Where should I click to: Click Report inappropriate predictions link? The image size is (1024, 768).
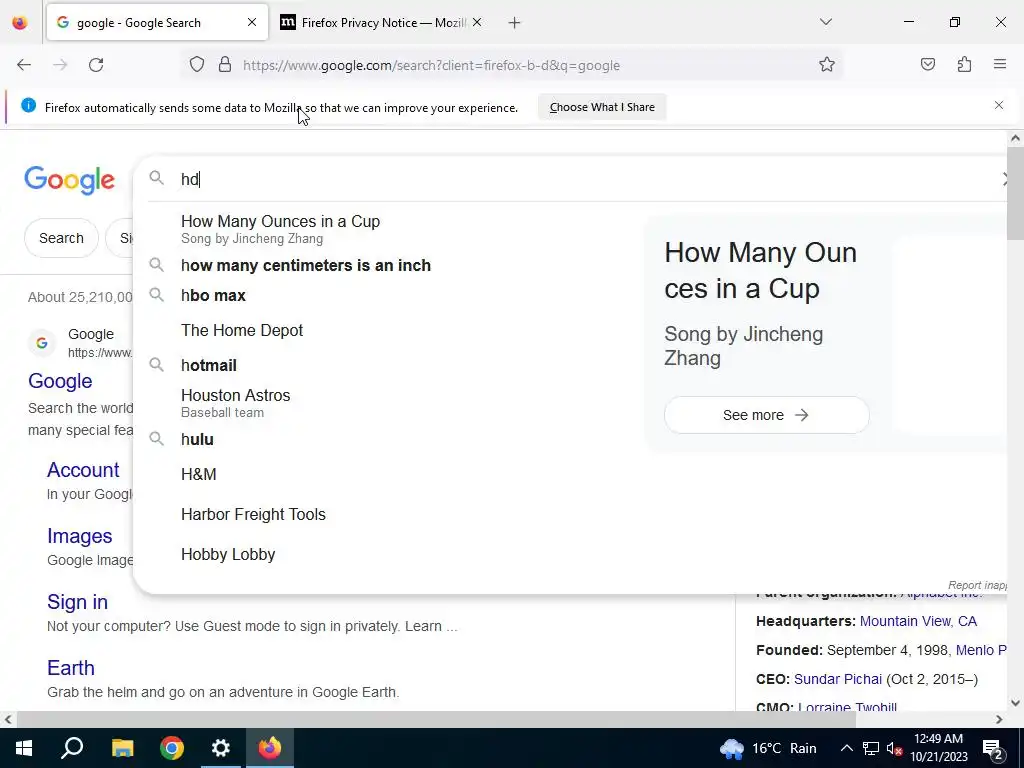click(x=977, y=585)
